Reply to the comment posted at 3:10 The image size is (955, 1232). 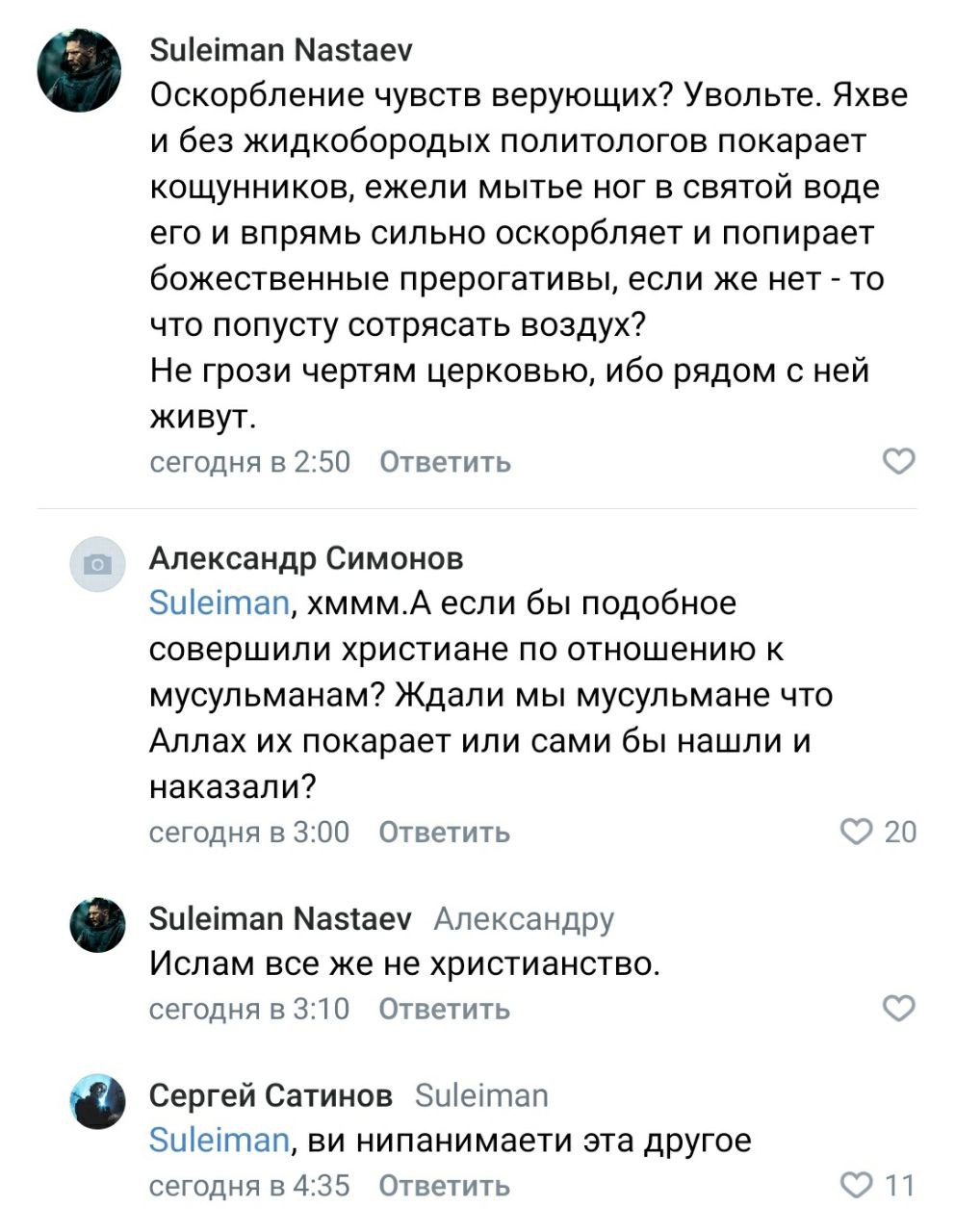tap(444, 1010)
